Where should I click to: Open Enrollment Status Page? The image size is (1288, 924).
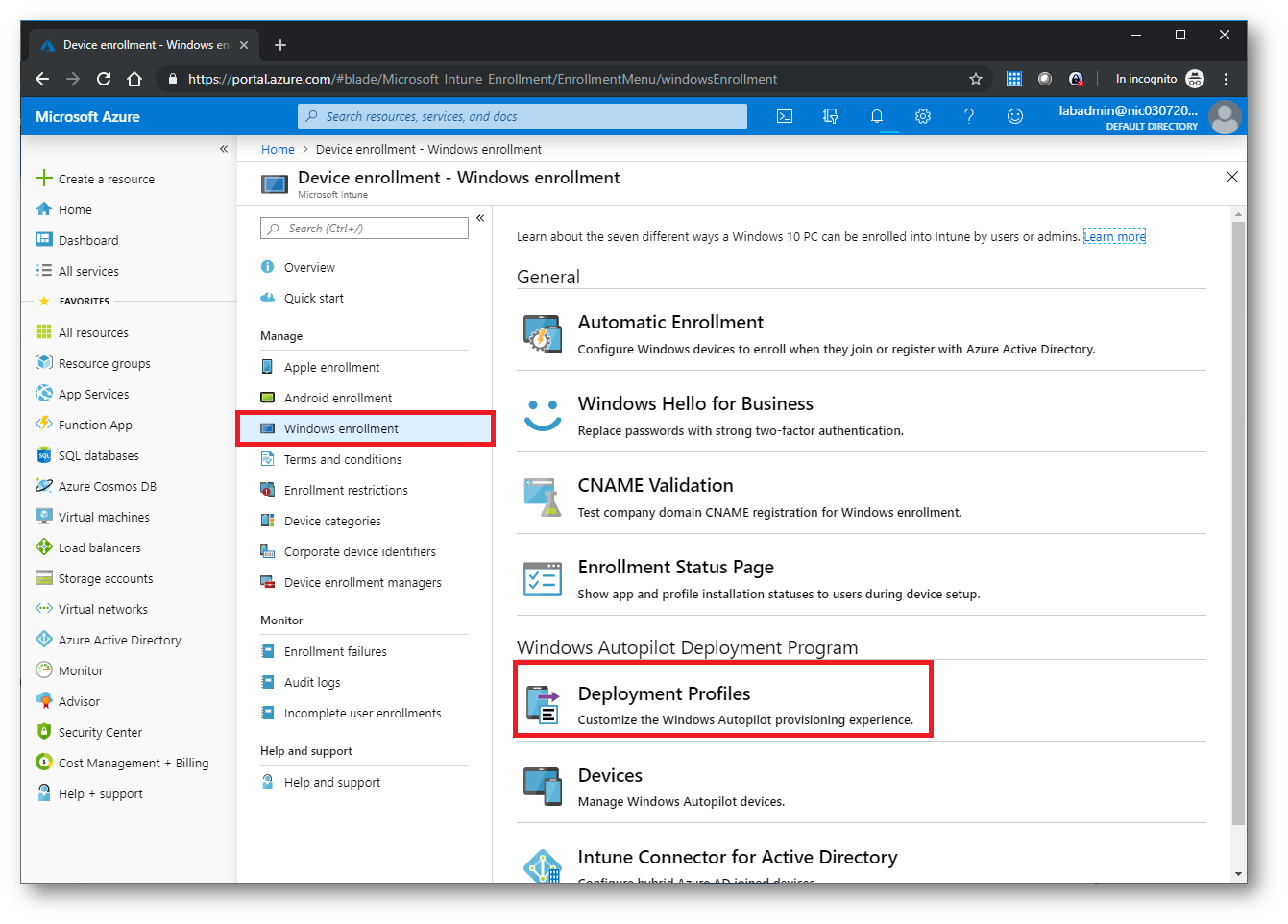click(862, 578)
